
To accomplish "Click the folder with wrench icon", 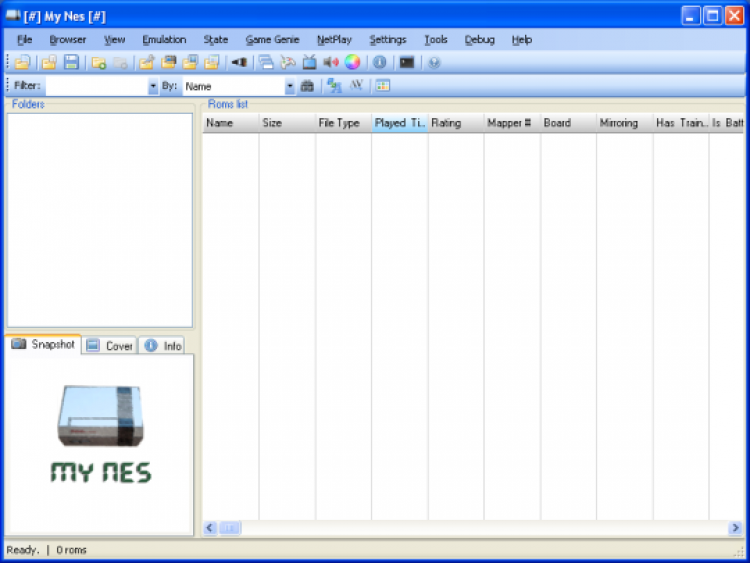I will 147,62.
